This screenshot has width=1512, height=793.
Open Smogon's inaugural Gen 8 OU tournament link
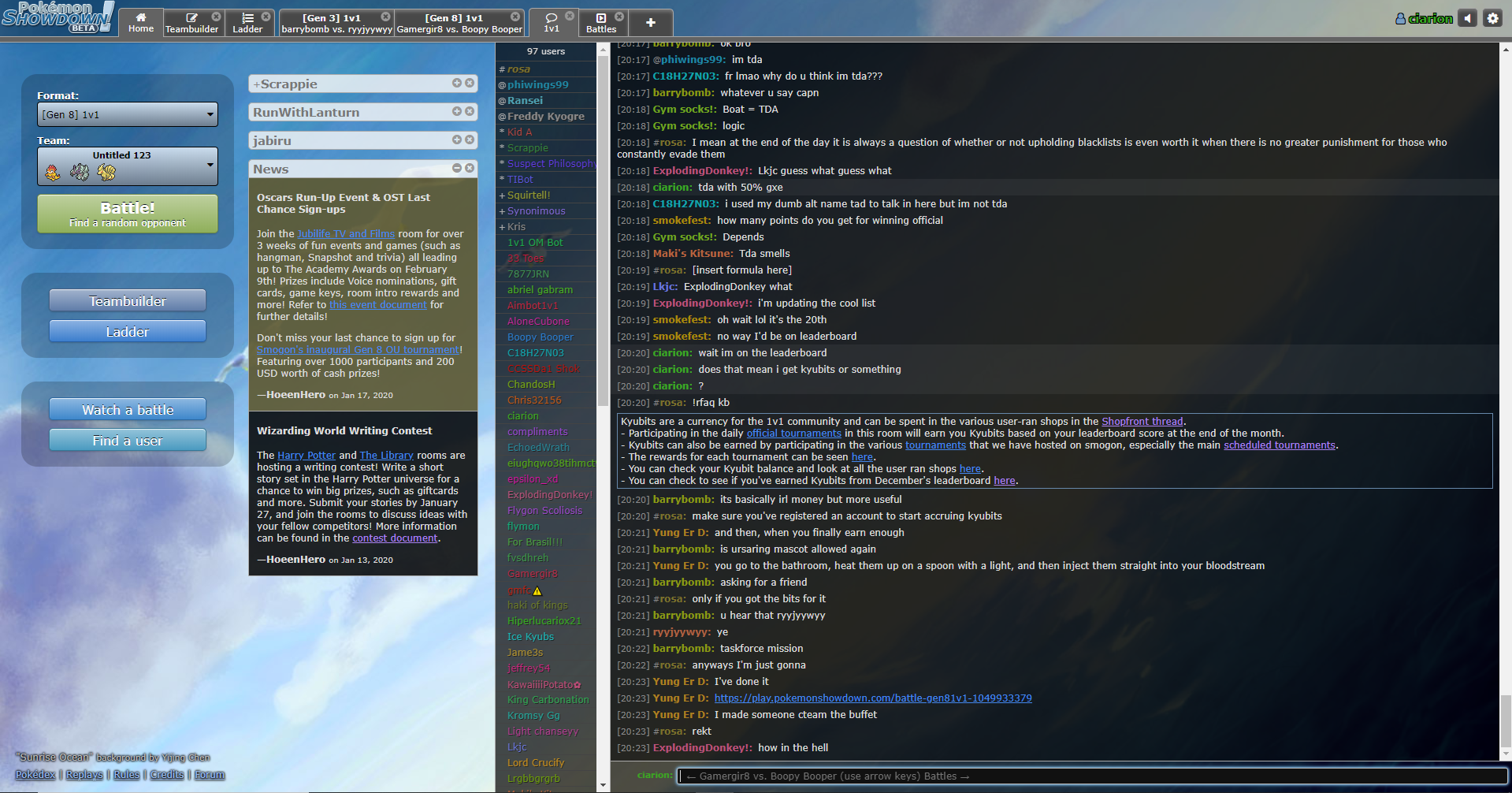tap(358, 350)
